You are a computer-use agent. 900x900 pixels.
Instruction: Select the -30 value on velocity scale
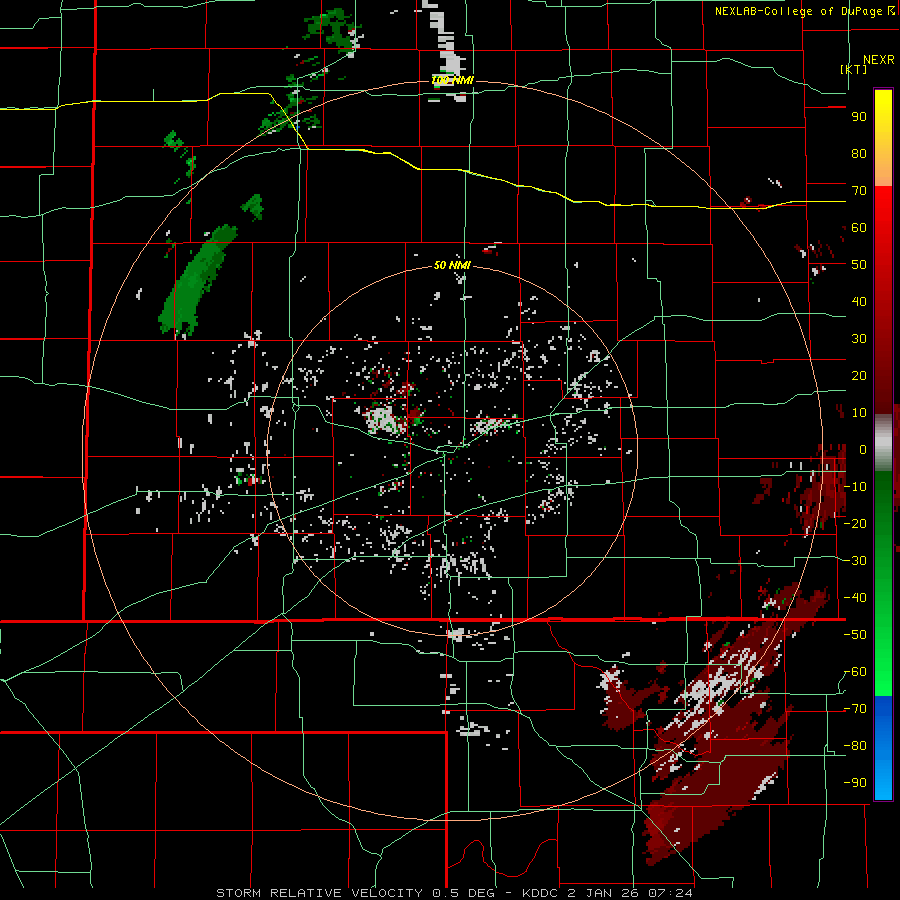point(855,561)
